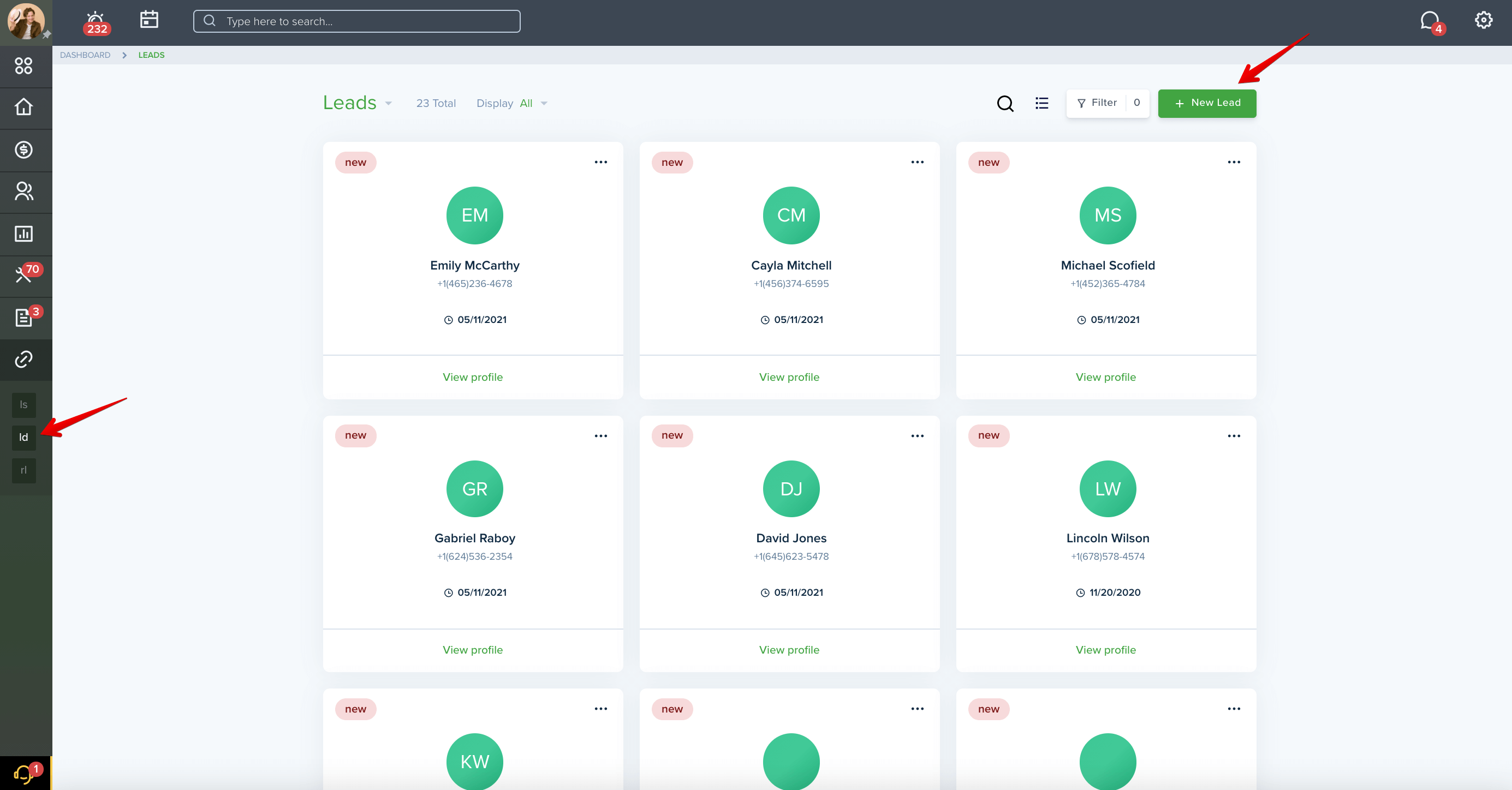The image size is (1512, 790).
Task: Open the alarm notifications icon showing 232
Action: [96, 22]
